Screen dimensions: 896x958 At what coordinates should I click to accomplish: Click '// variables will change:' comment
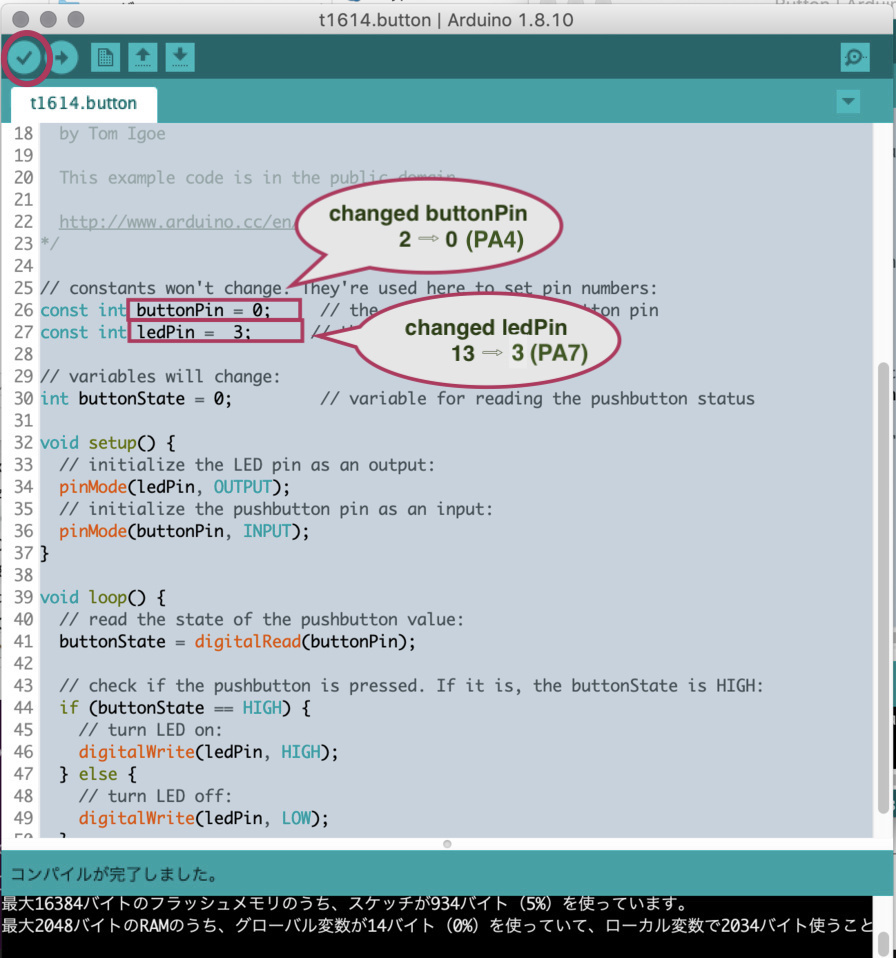pos(160,376)
